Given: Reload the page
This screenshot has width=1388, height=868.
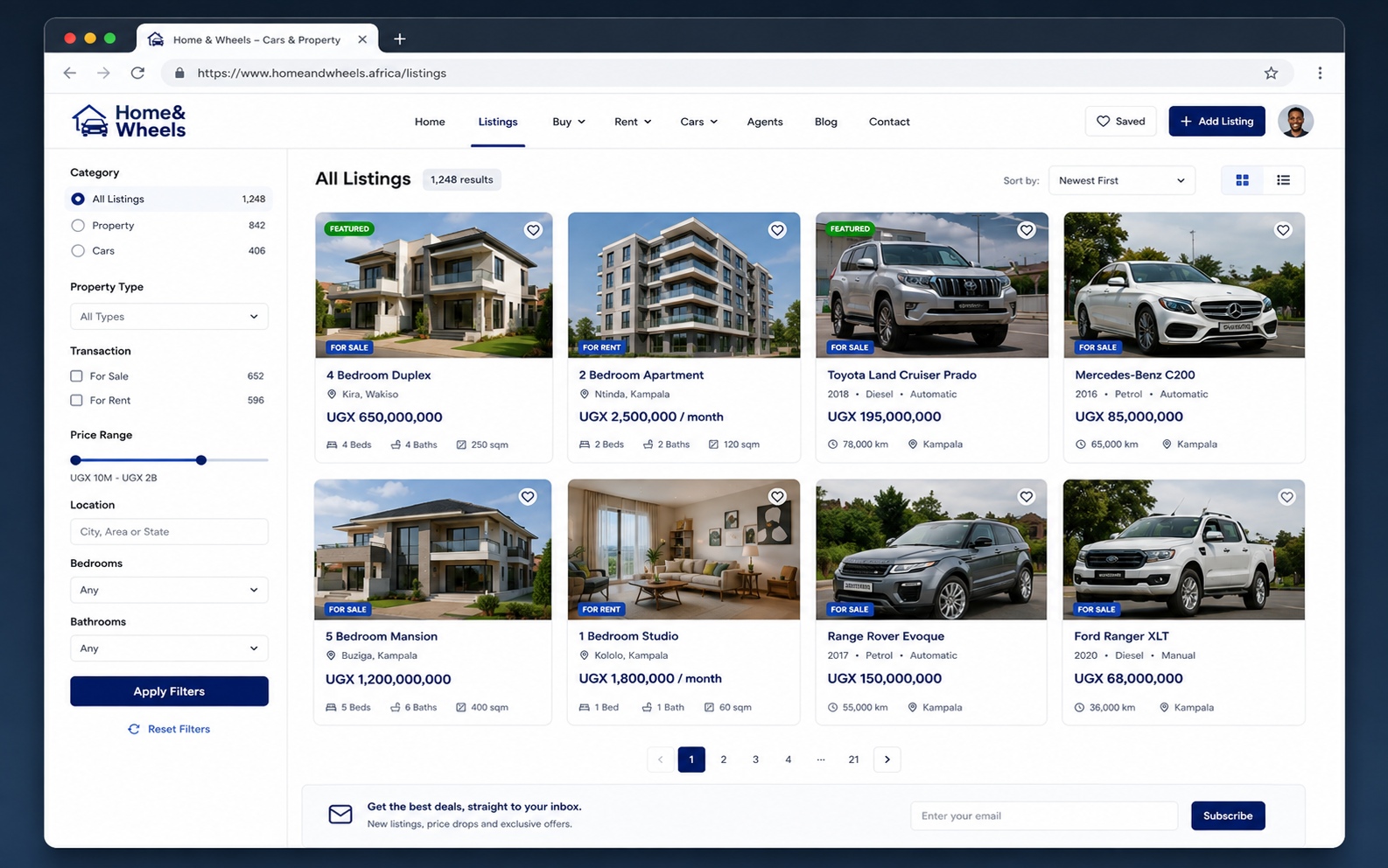Looking at the screenshot, I should (137, 73).
